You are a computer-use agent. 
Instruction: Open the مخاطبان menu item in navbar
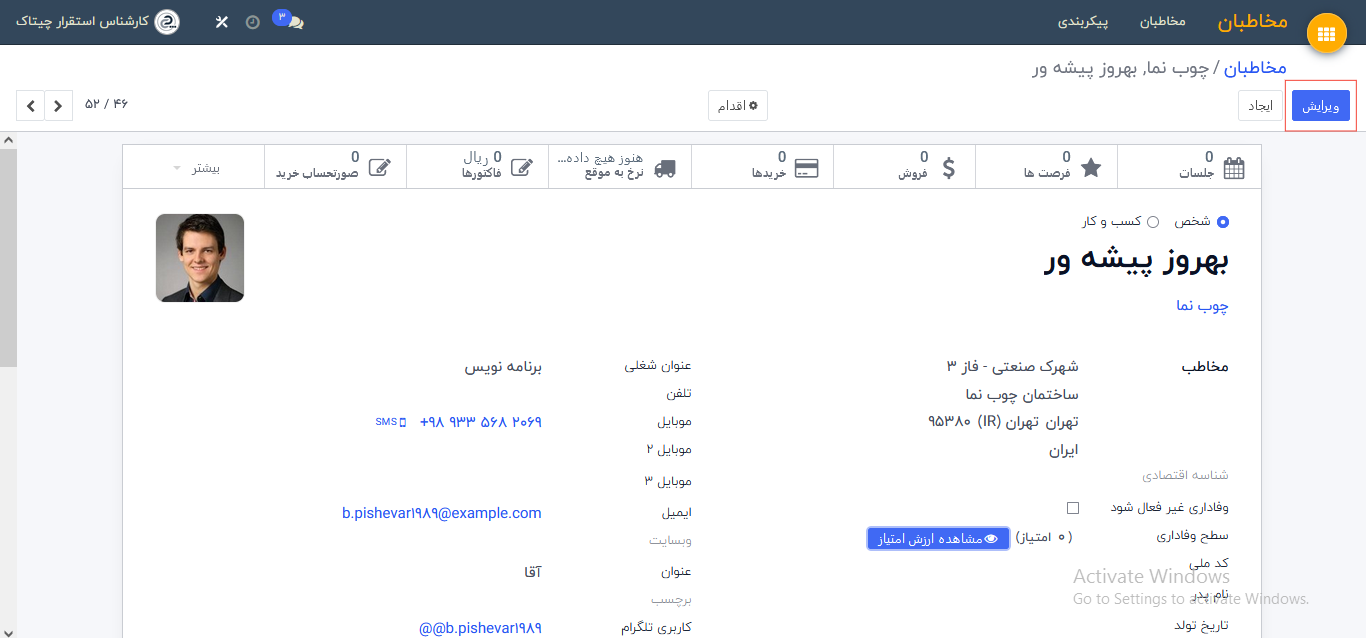(x=1162, y=22)
